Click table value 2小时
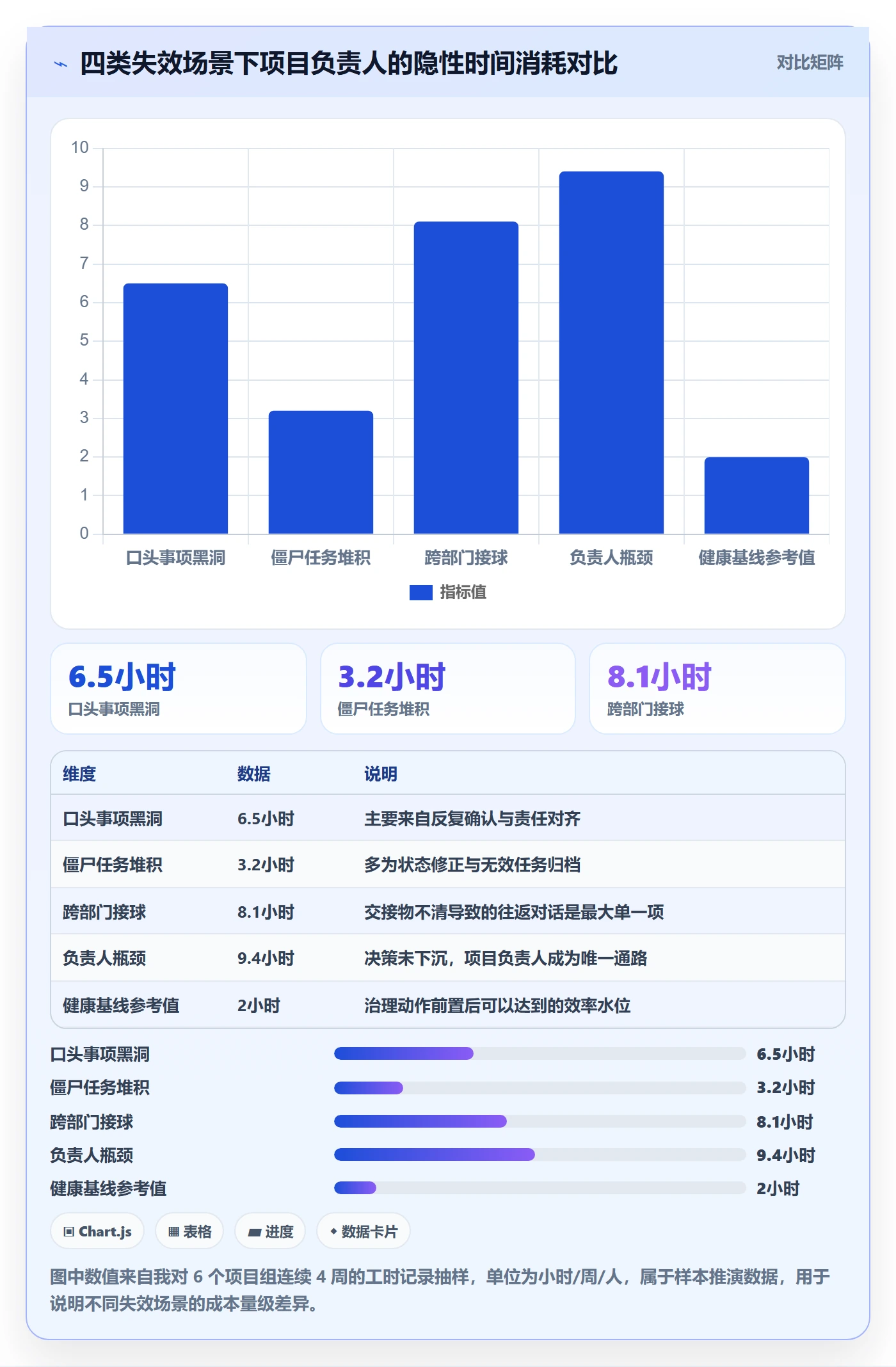Image resolution: width=896 pixels, height=1367 pixels. tap(259, 1006)
